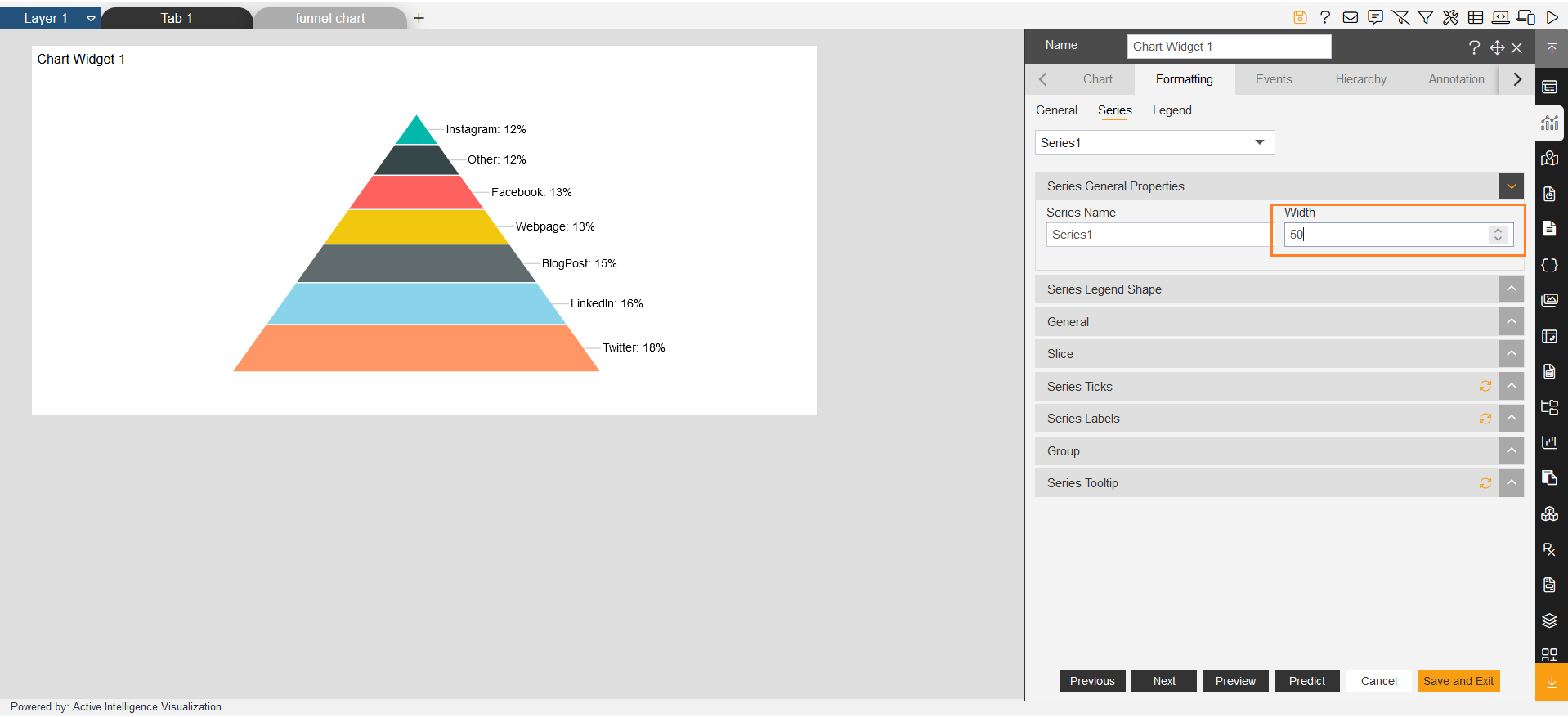Click the orange download arrow in the sidebar
The image size is (1568, 717).
pyautogui.click(x=1552, y=682)
